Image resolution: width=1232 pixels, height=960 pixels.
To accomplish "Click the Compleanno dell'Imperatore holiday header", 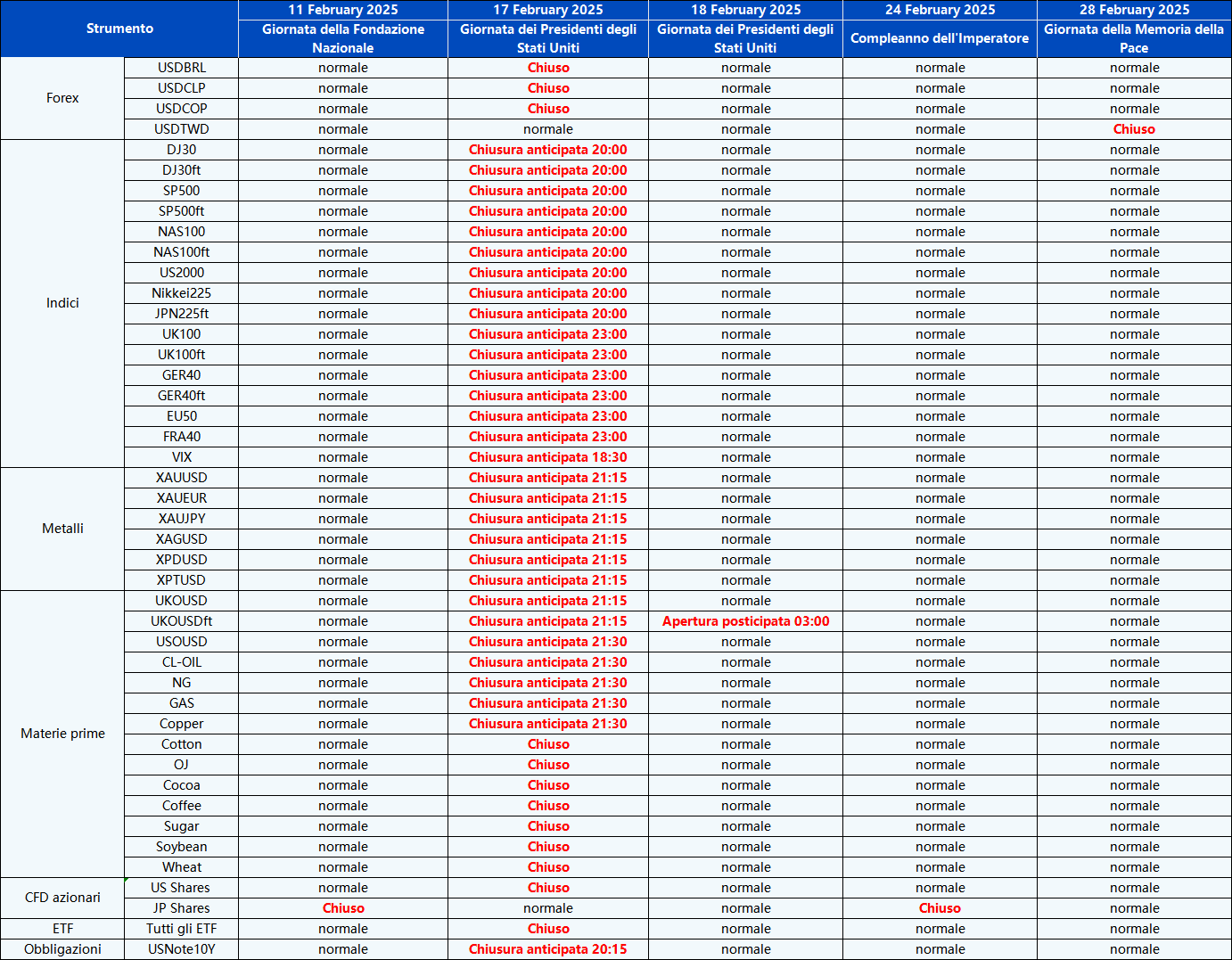I will tap(940, 38).
